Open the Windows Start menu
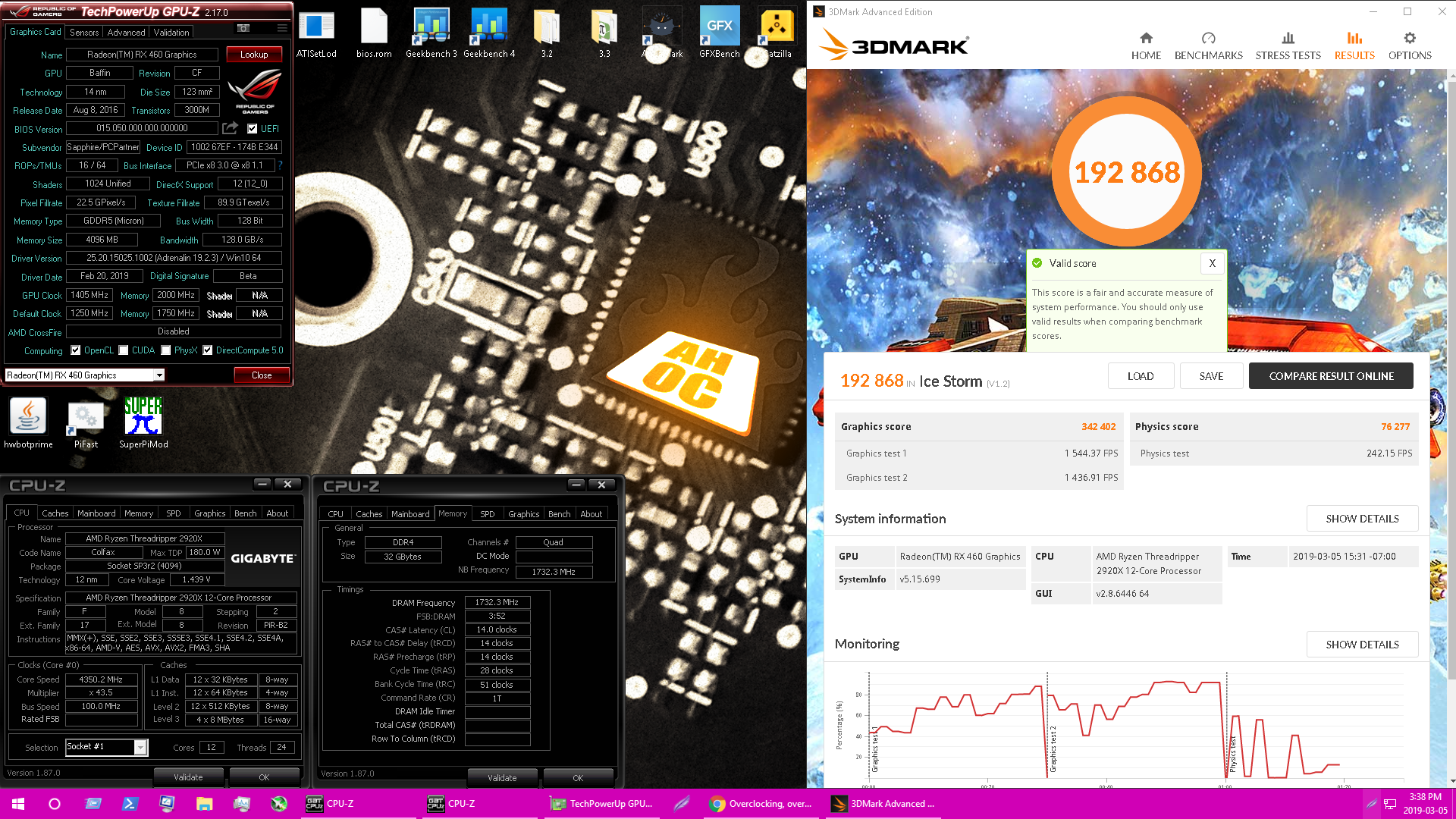Screen dimensions: 1456x819 pyautogui.click(x=18, y=803)
